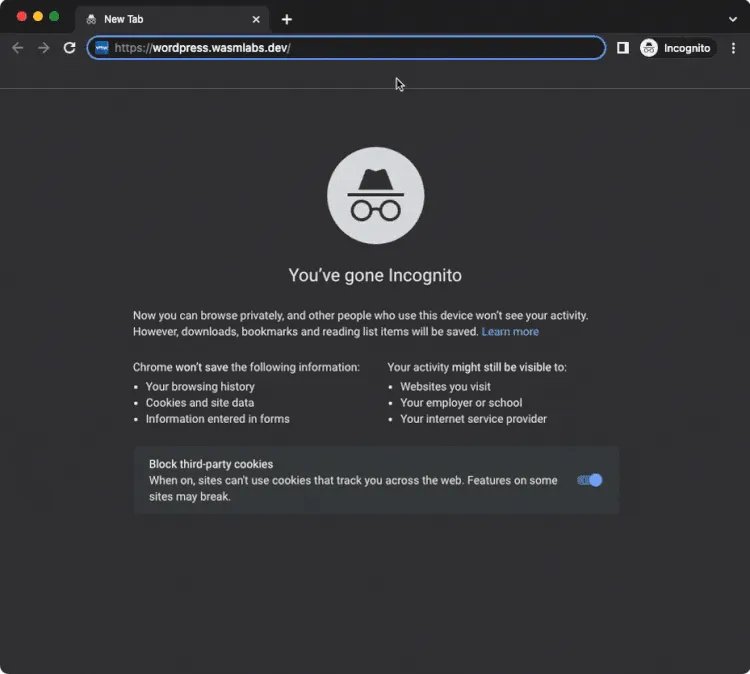Reload the current page
The height and width of the screenshot is (674, 750).
point(70,48)
